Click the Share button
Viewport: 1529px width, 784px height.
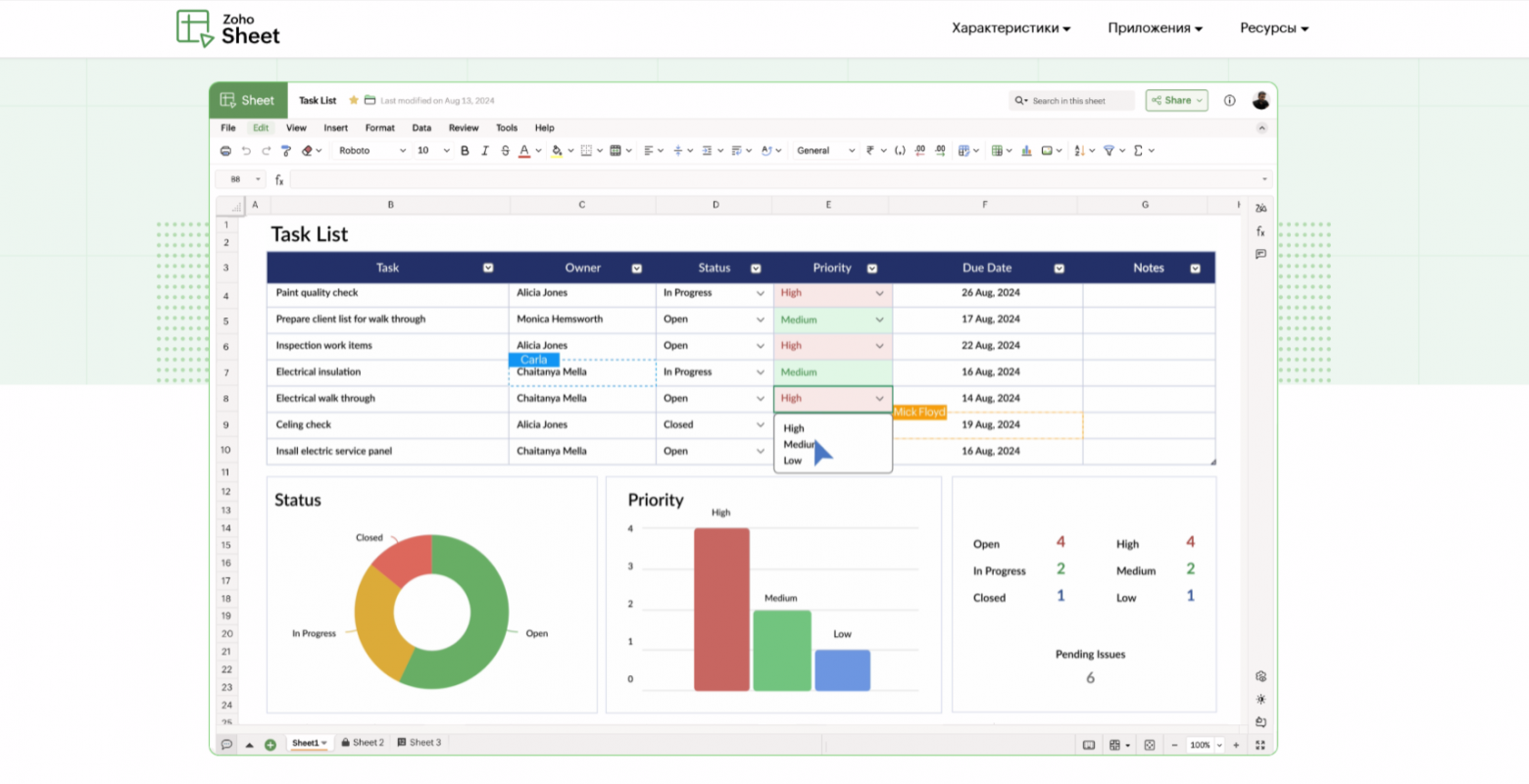(x=1177, y=101)
